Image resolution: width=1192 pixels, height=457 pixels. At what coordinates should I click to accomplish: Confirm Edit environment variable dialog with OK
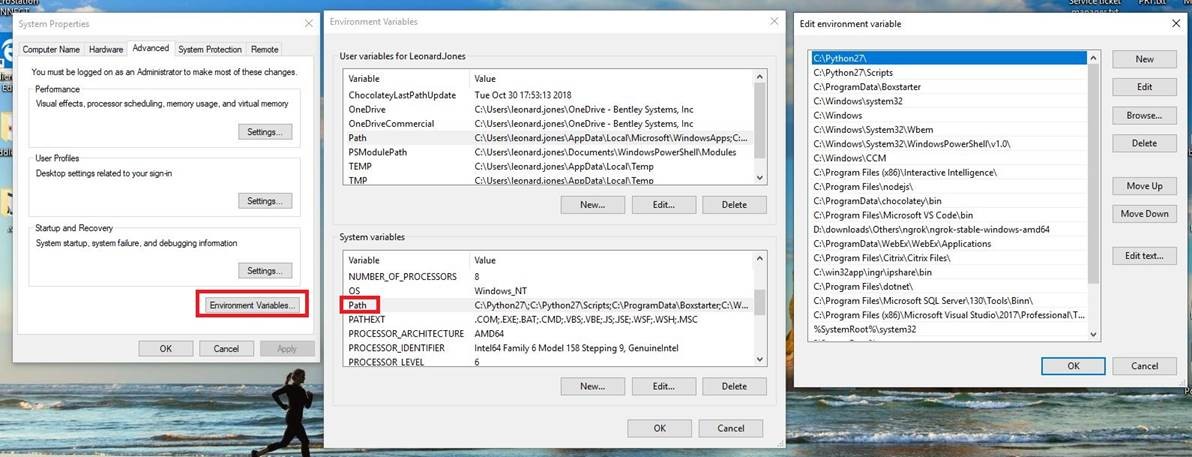pos(1073,366)
